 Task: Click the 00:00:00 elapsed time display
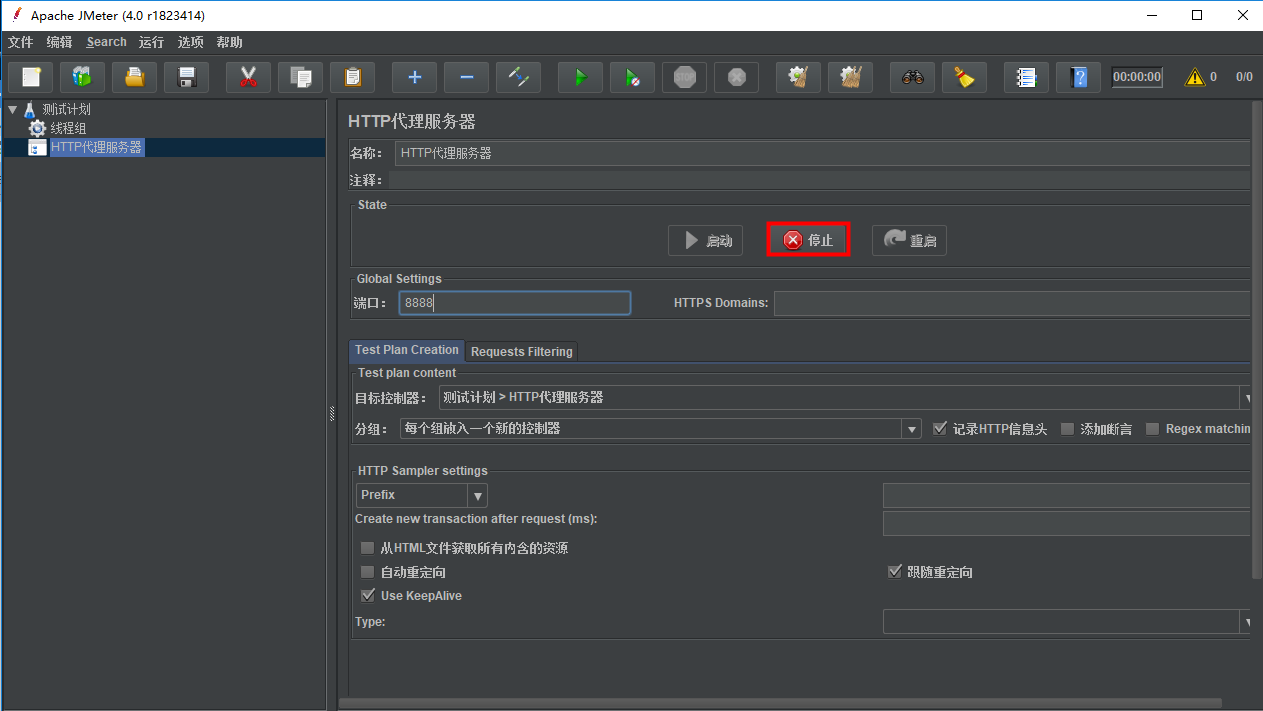click(1137, 77)
